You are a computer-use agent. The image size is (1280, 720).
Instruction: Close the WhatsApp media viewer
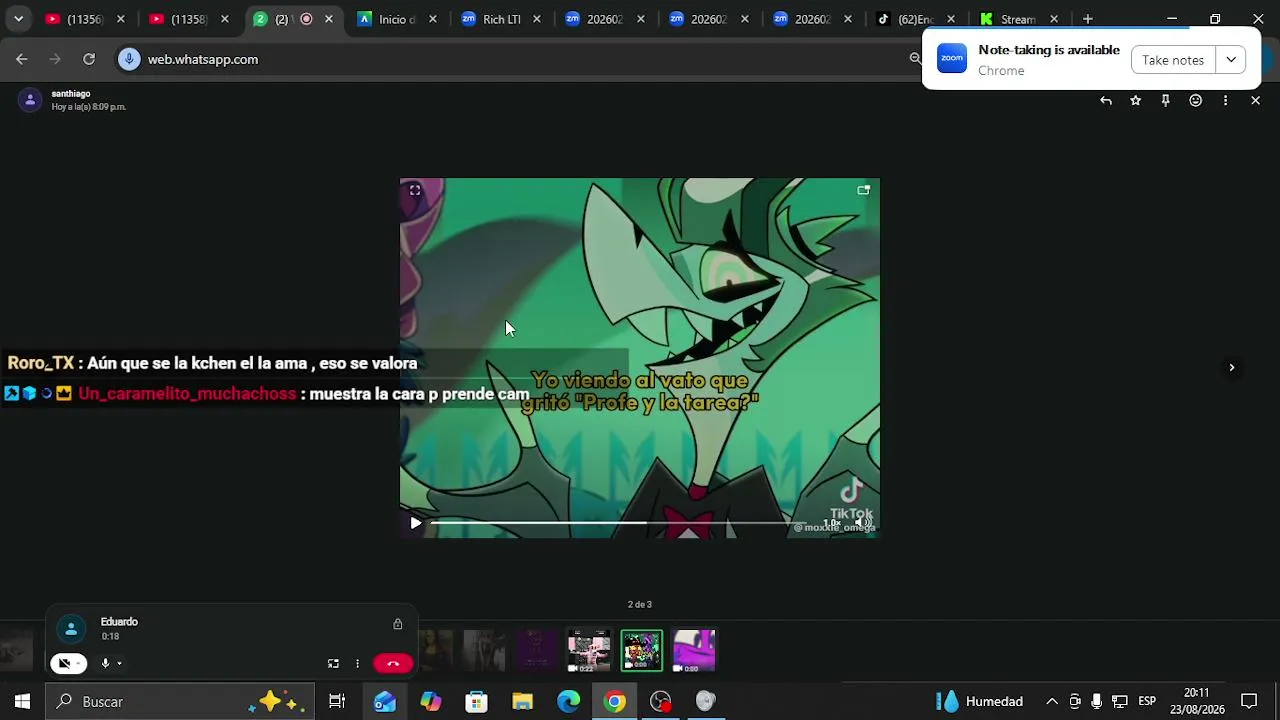click(x=1255, y=101)
